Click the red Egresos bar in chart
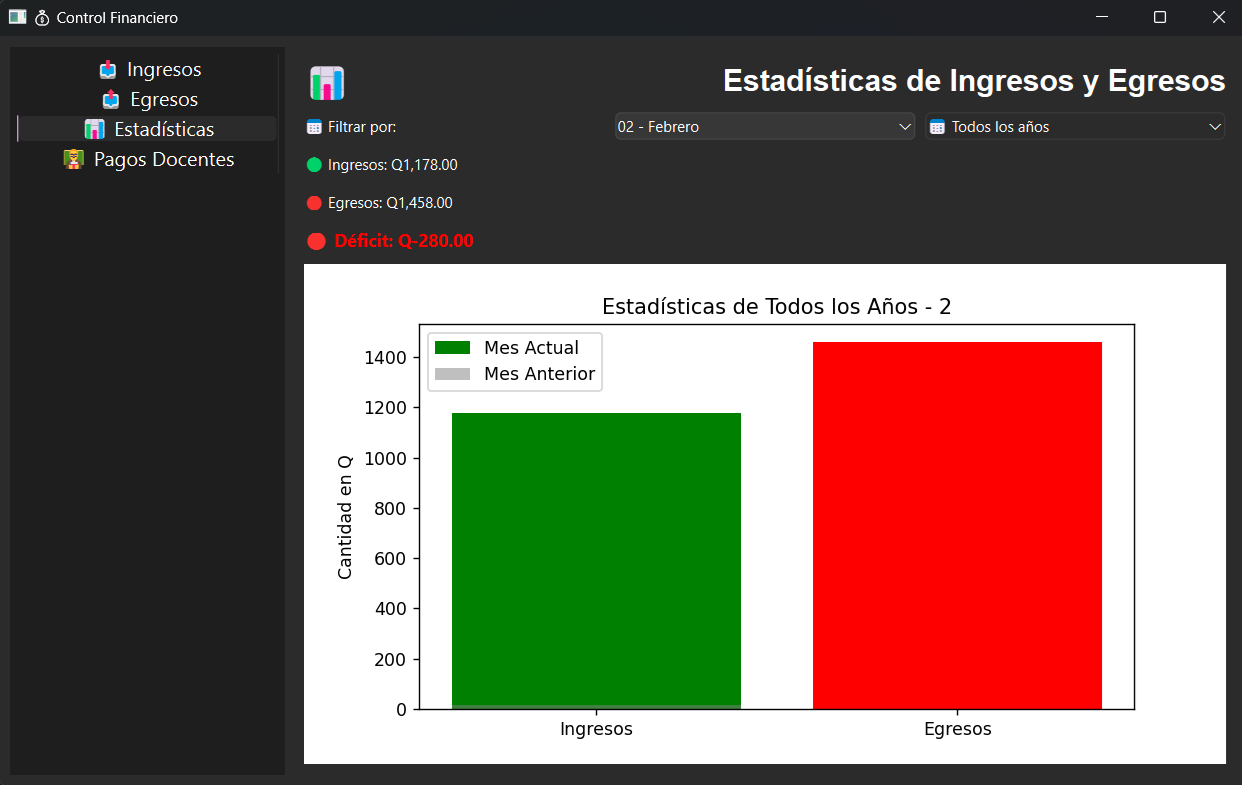The image size is (1242, 785). (957, 525)
